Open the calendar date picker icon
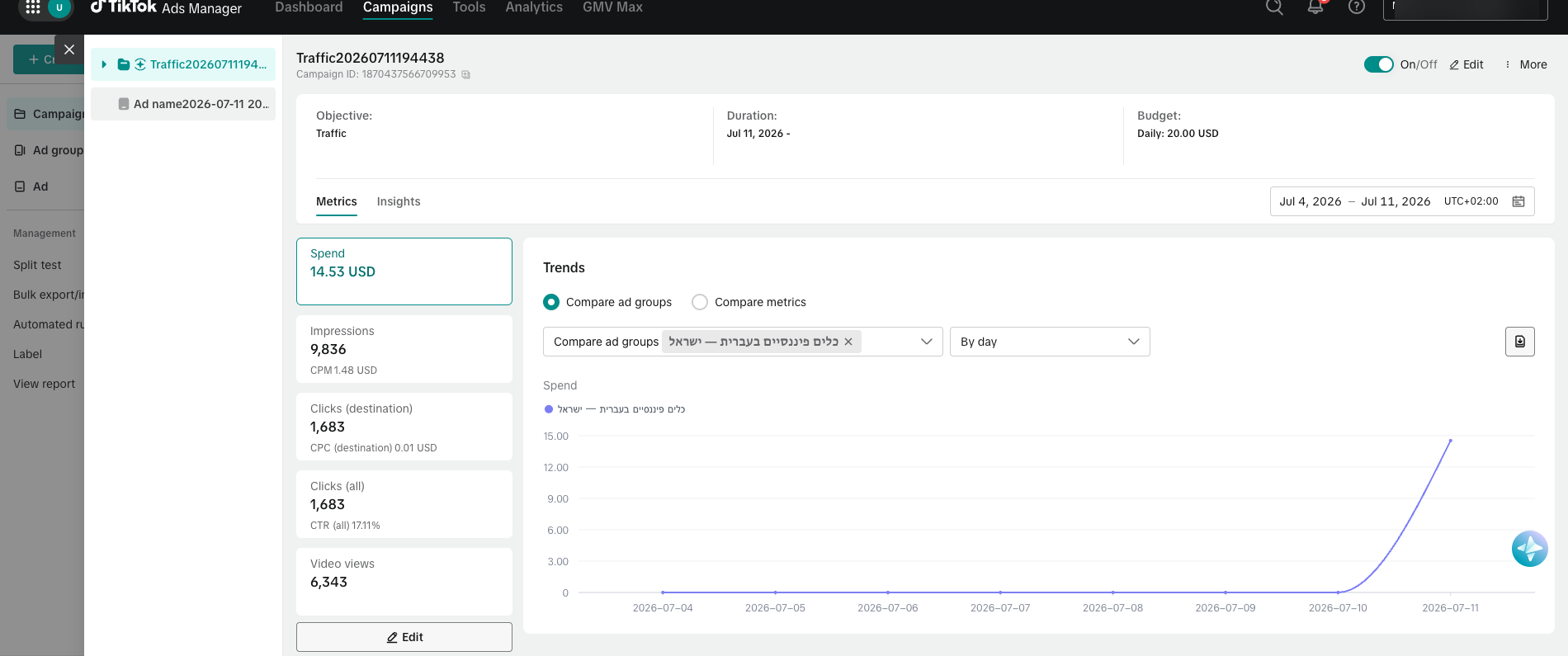The width and height of the screenshot is (1568, 656). point(1518,201)
